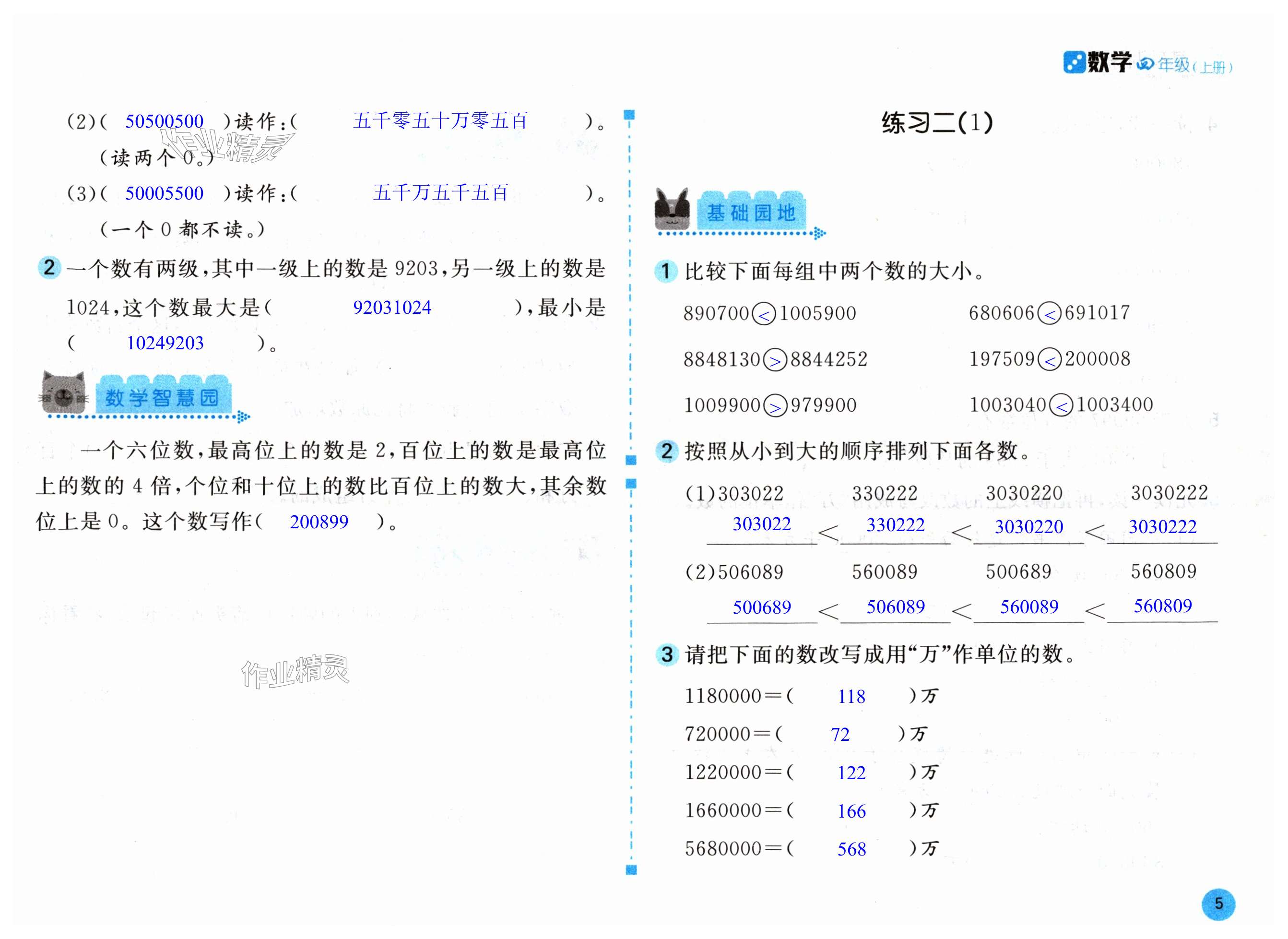
Task: Click the black cat icon beside 基础园地
Action: 673,210
